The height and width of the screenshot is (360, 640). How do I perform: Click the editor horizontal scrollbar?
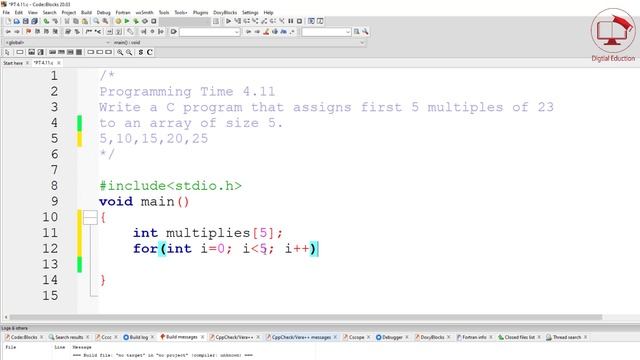[x=306, y=317]
